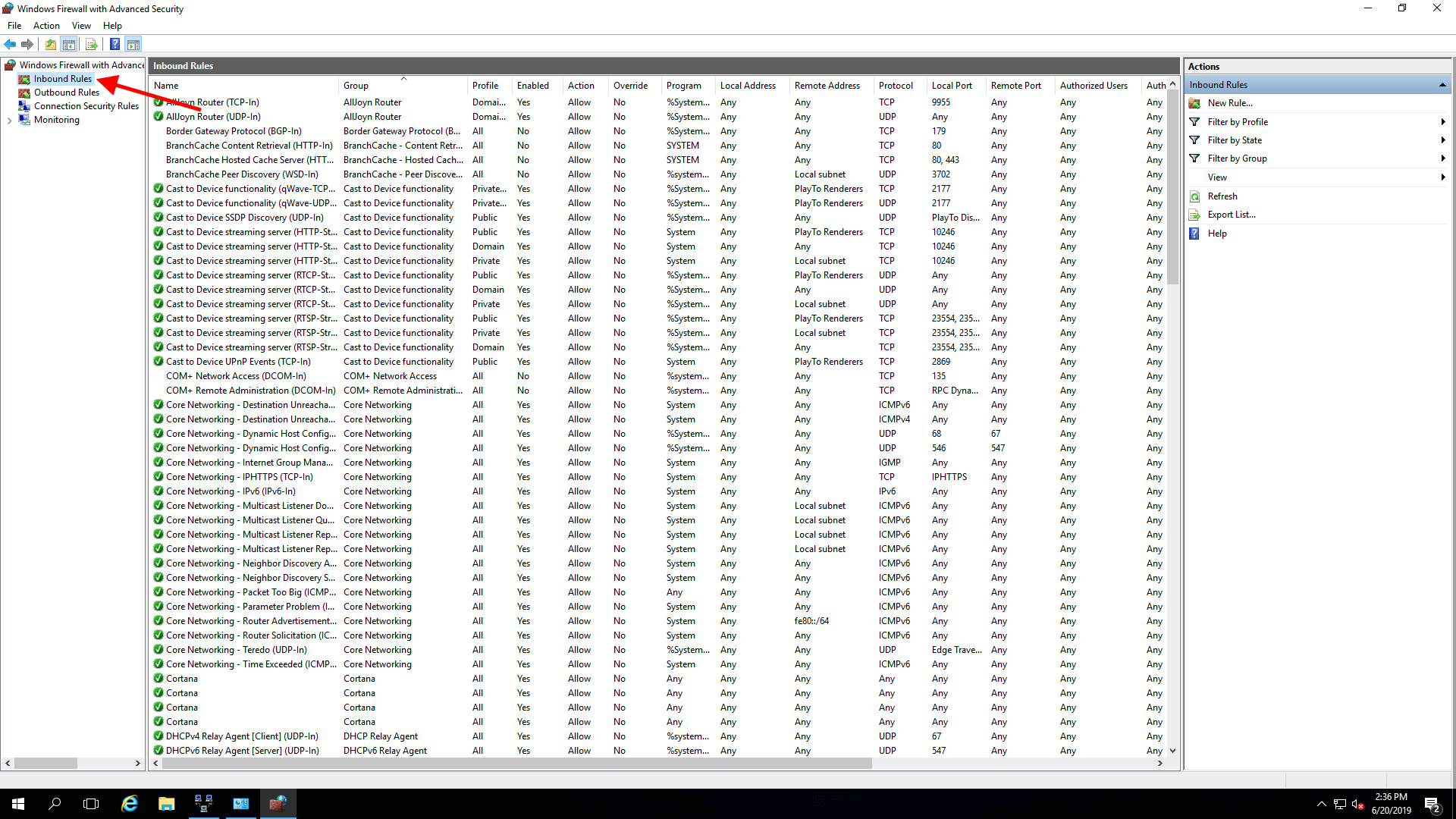Click scroll down arrow of rules list
Viewport: 1456px width, 819px height.
point(1172,751)
